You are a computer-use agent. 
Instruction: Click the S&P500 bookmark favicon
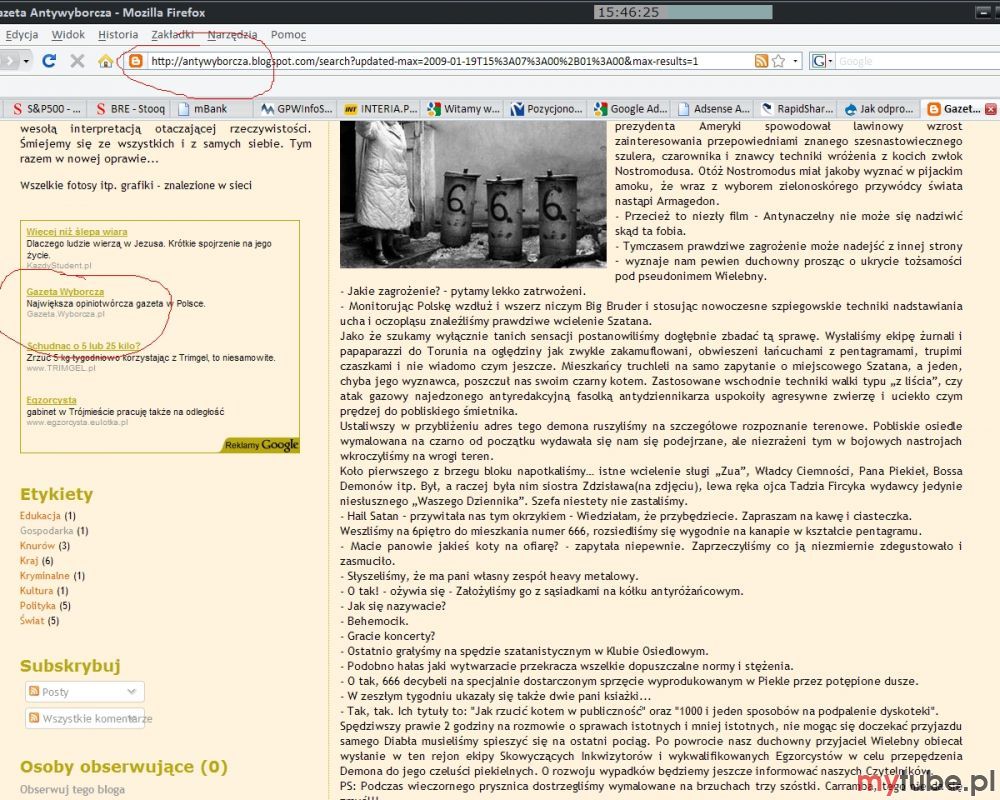pos(17,109)
